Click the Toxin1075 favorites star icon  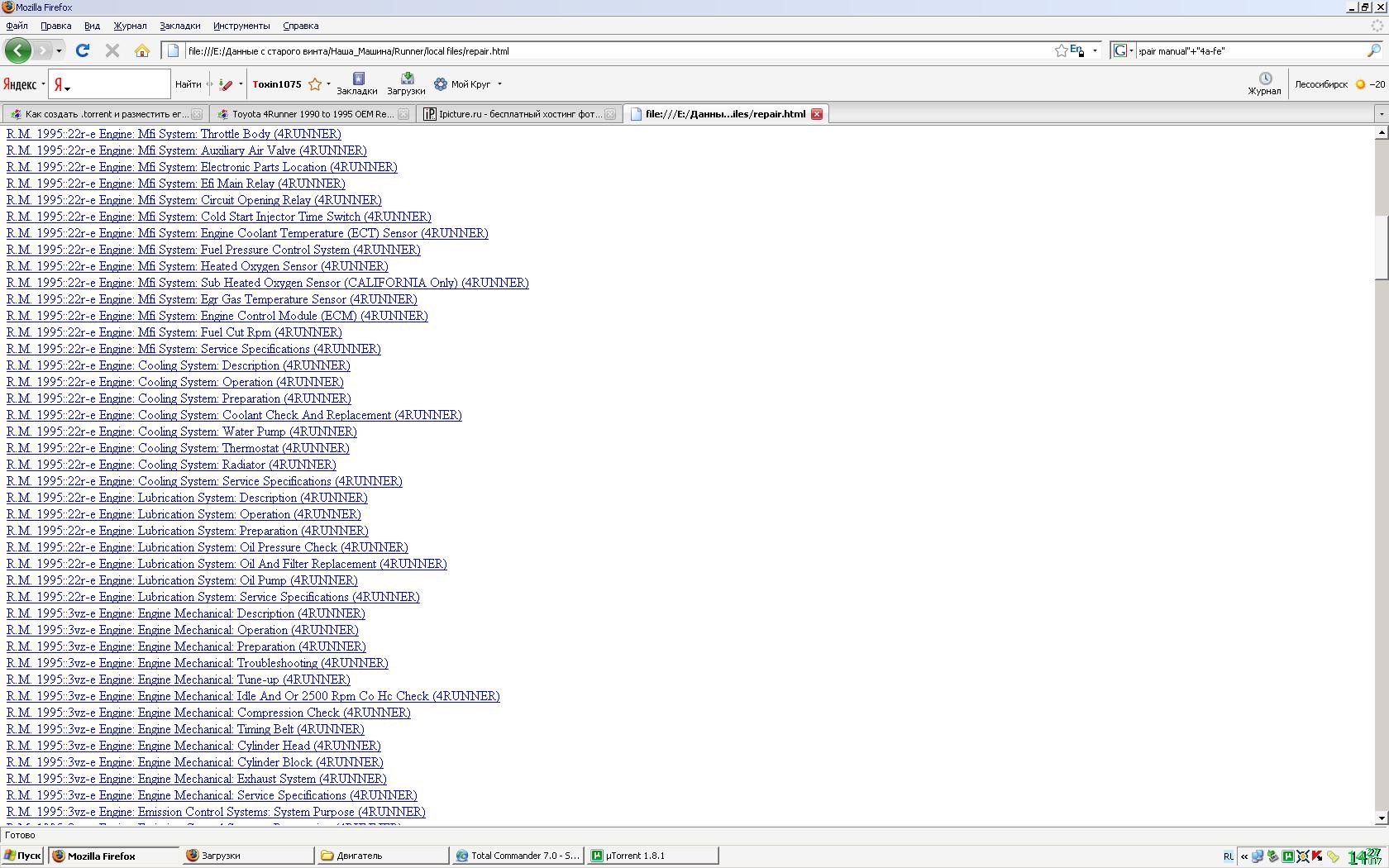click(315, 83)
